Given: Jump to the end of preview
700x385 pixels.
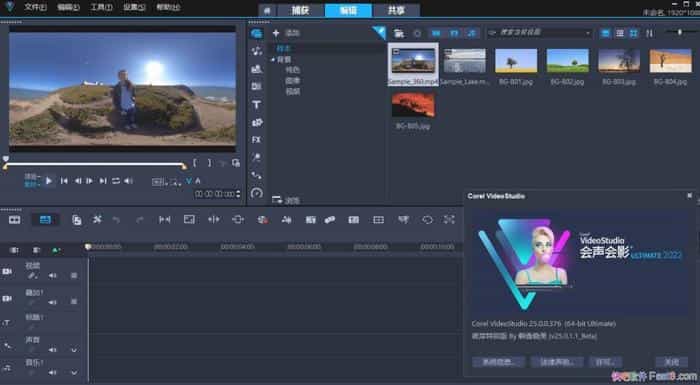Looking at the screenshot, I should pyautogui.click(x=103, y=181).
